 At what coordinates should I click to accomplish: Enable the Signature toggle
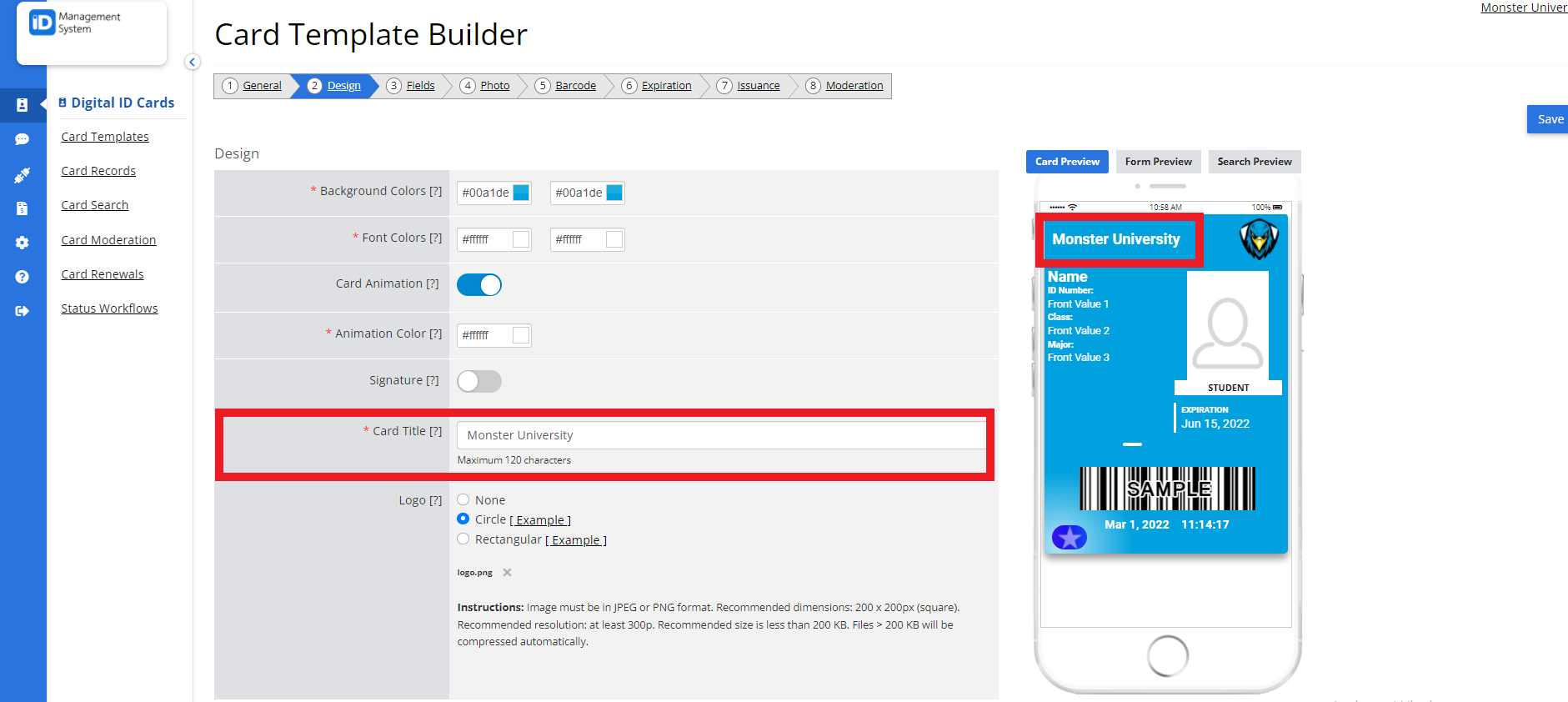click(479, 382)
